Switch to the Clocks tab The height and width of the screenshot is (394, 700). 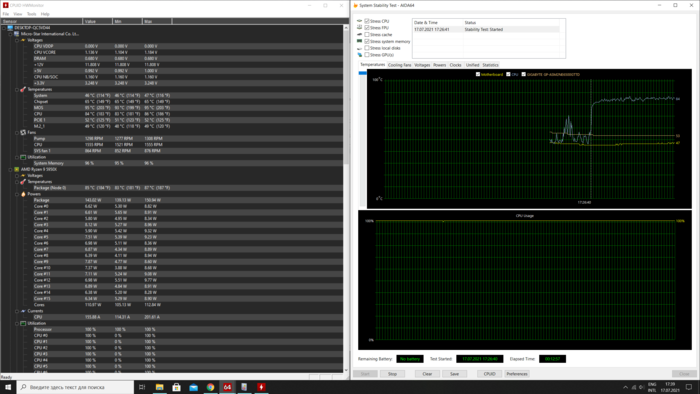[x=455, y=65]
